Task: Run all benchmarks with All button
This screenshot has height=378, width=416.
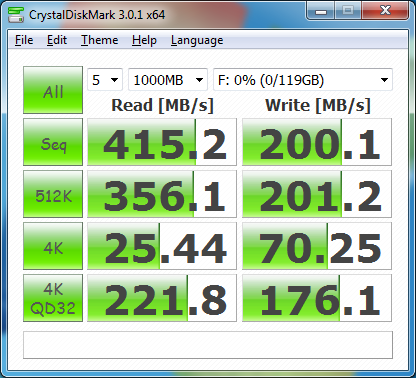Action: click(53, 90)
